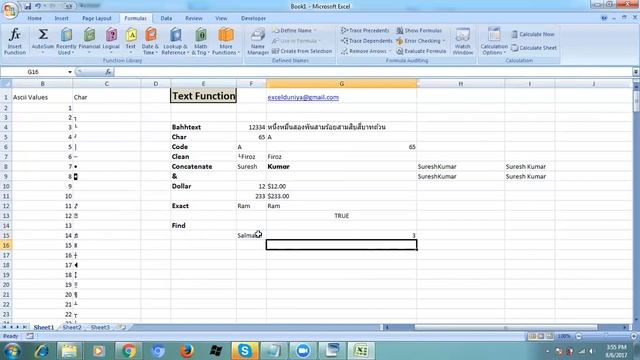Screen dimensions: 640x360
Task: Open the Name Manager
Action: point(258,41)
